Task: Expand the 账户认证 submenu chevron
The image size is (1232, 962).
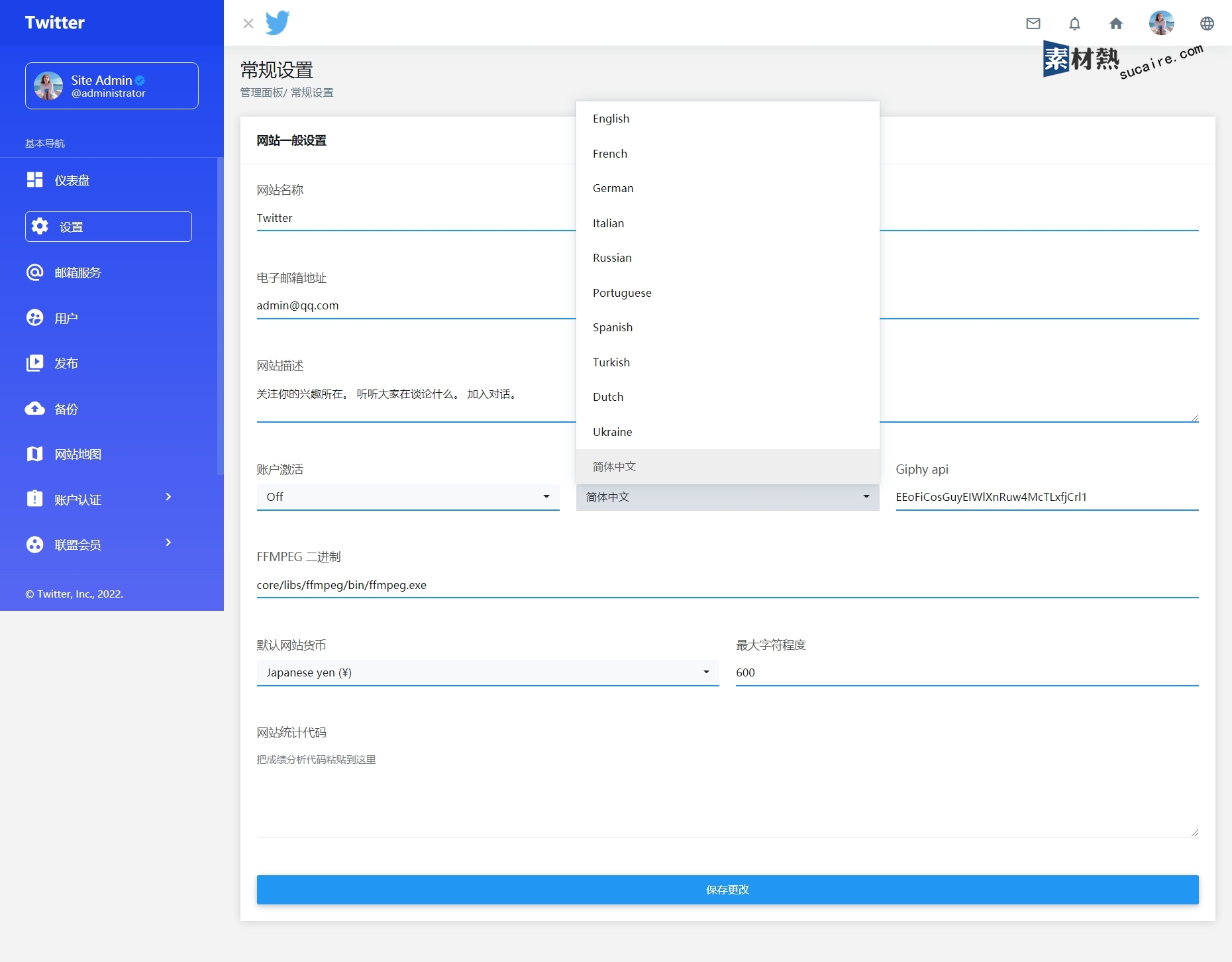Action: (168, 497)
